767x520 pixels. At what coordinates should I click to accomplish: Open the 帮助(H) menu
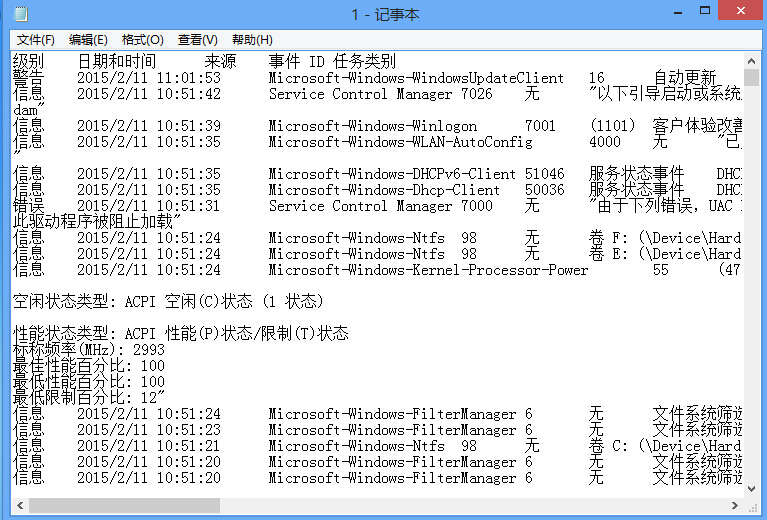tap(252, 40)
